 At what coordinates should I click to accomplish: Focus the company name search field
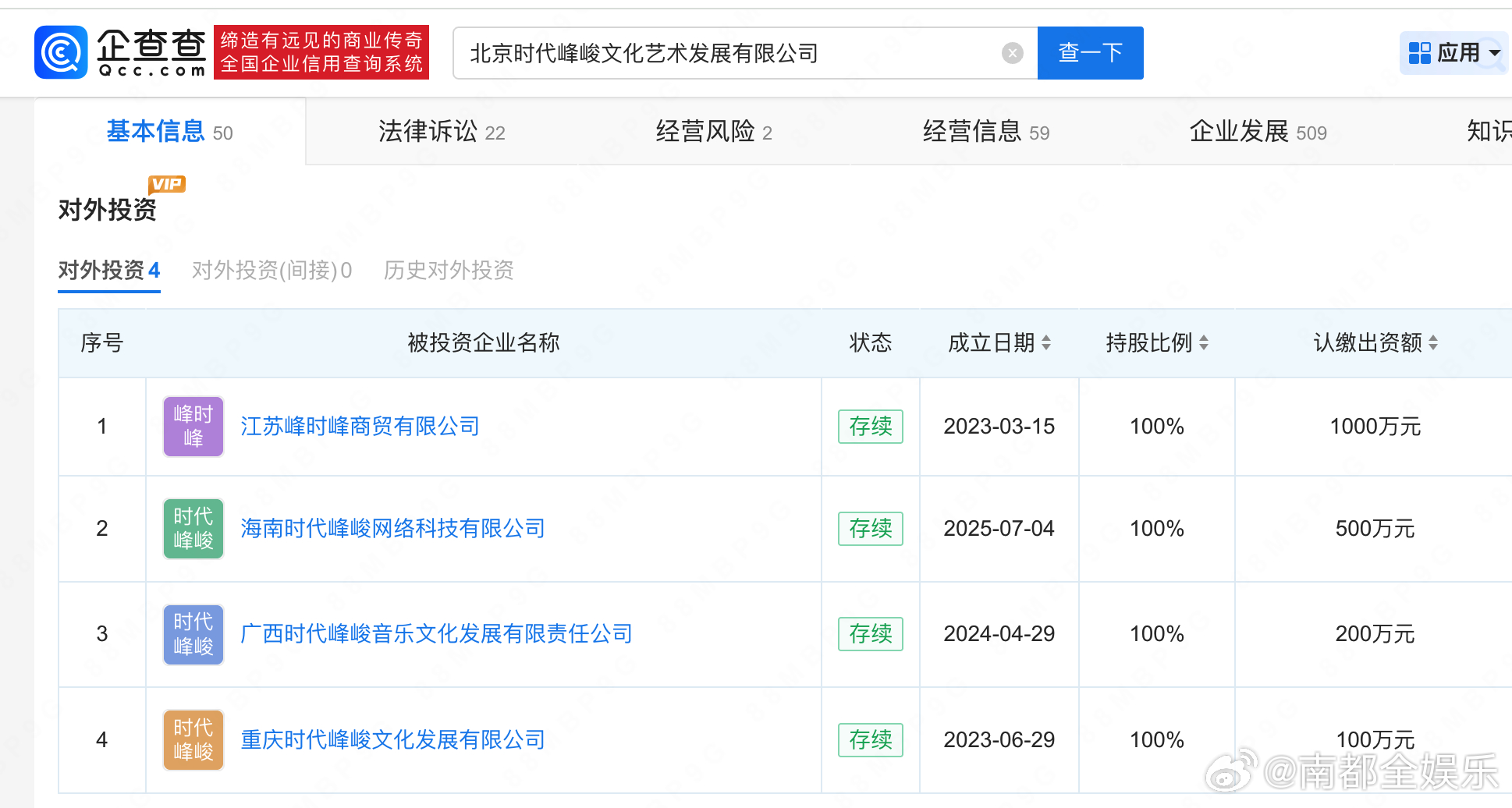(x=745, y=53)
